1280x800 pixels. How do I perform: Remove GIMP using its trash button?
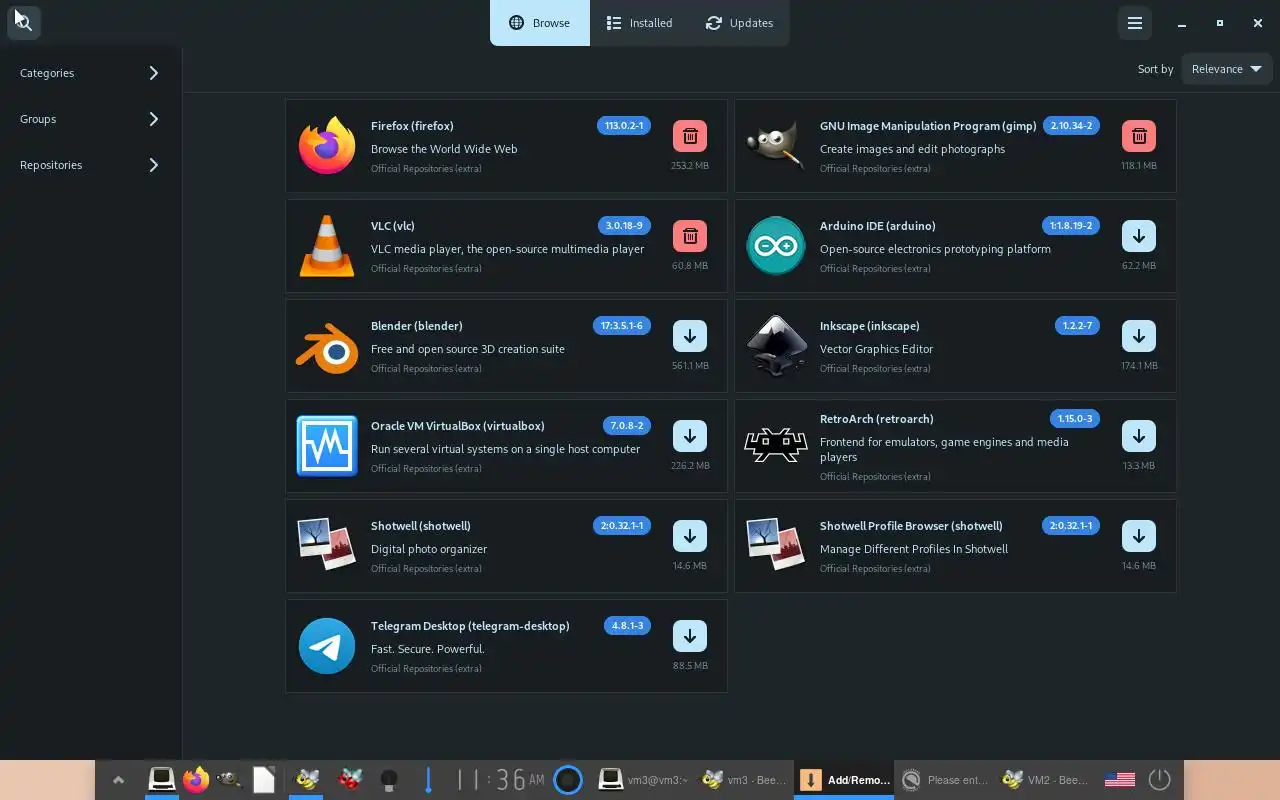click(1138, 136)
